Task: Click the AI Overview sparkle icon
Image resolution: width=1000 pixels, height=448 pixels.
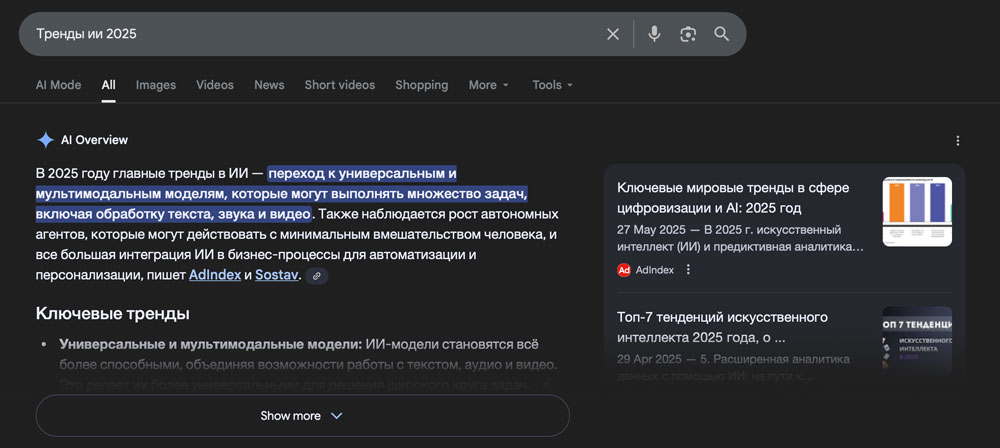Action: point(45,140)
